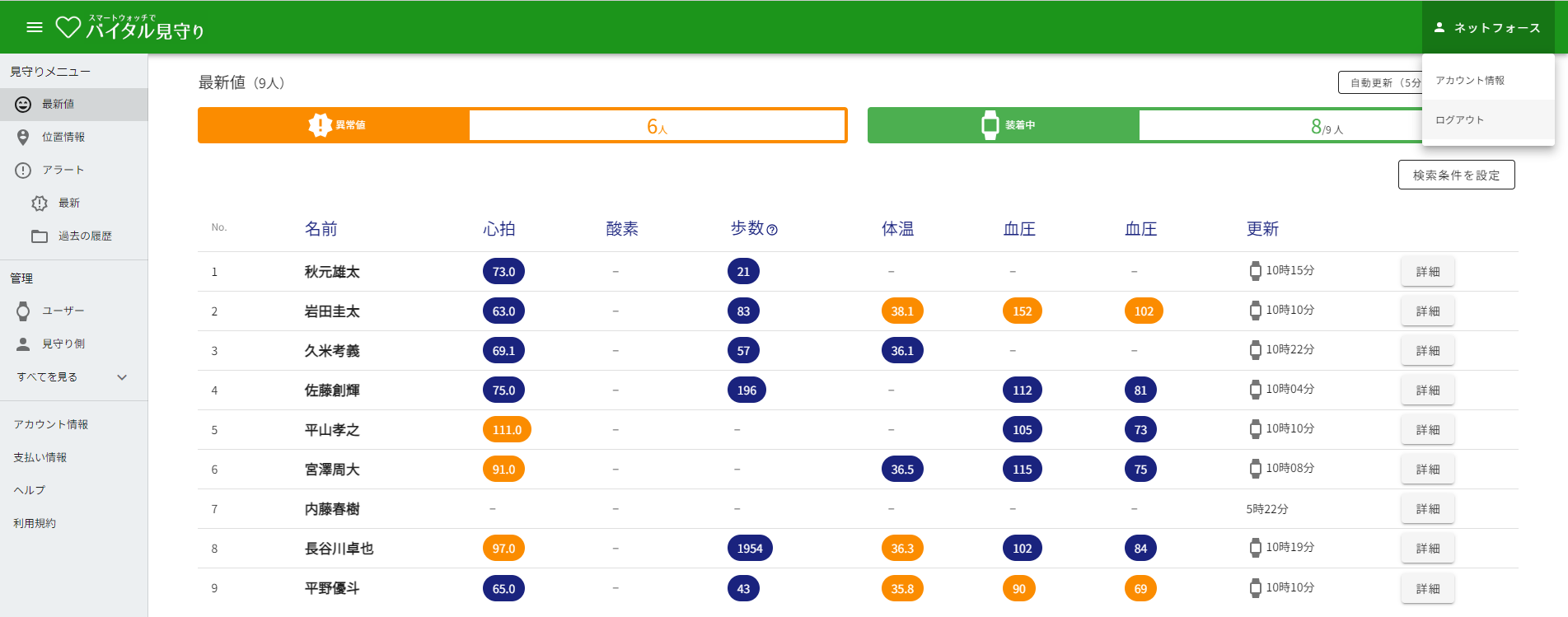
Task: Click the alert exclamation icon for アラート
Action: click(23, 170)
